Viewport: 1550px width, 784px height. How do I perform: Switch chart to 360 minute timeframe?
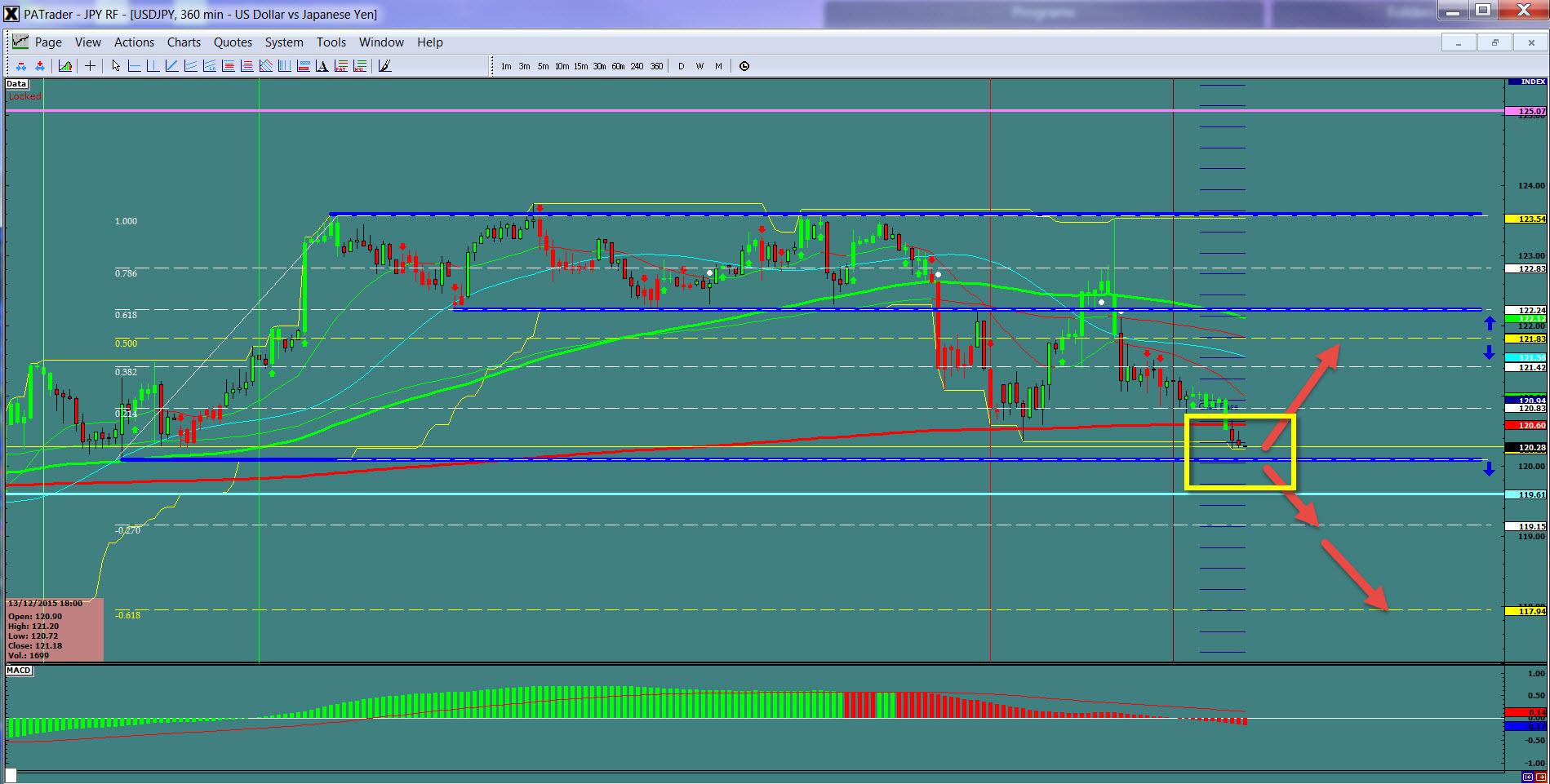click(656, 66)
